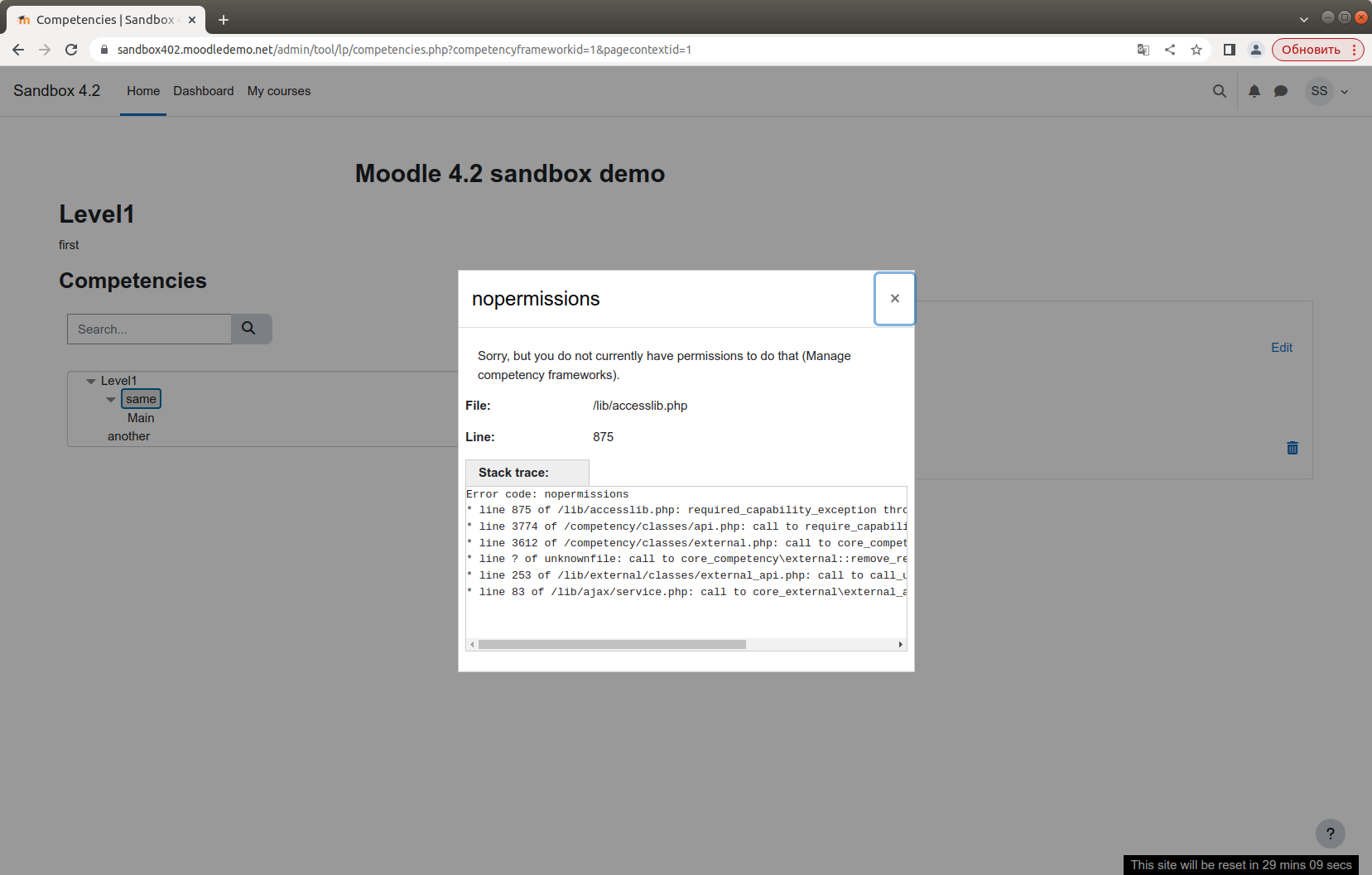
Task: Toggle the browser side panel icon
Action: [1230, 50]
